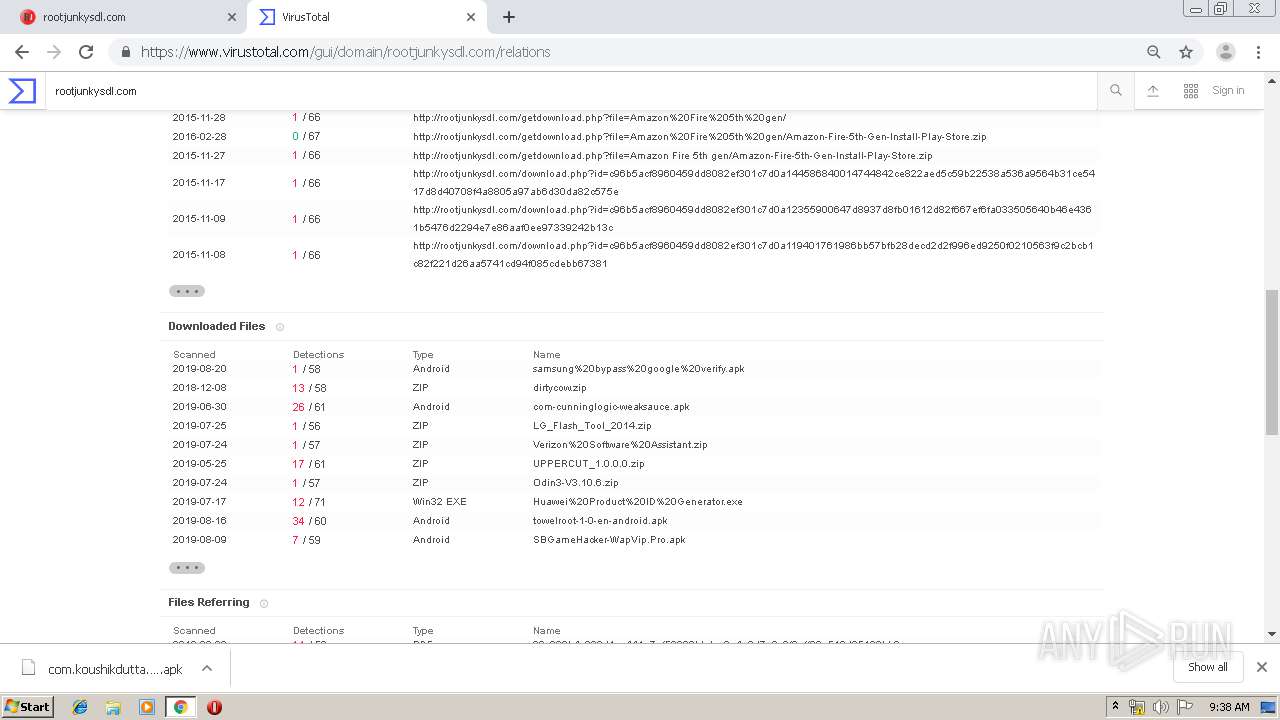The width and height of the screenshot is (1280, 720).
Task: Click the info icon beside Files Referring
Action: pyautogui.click(x=264, y=603)
